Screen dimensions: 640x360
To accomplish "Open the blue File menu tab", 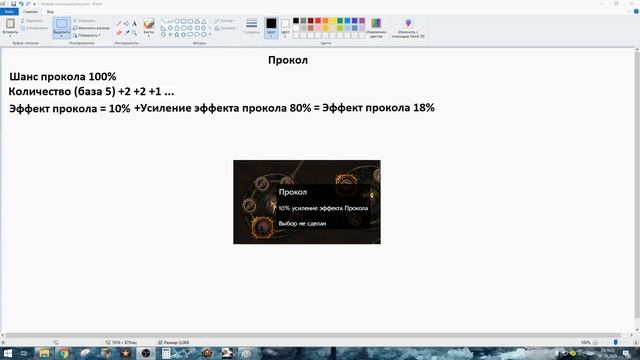I will pyautogui.click(x=9, y=11).
